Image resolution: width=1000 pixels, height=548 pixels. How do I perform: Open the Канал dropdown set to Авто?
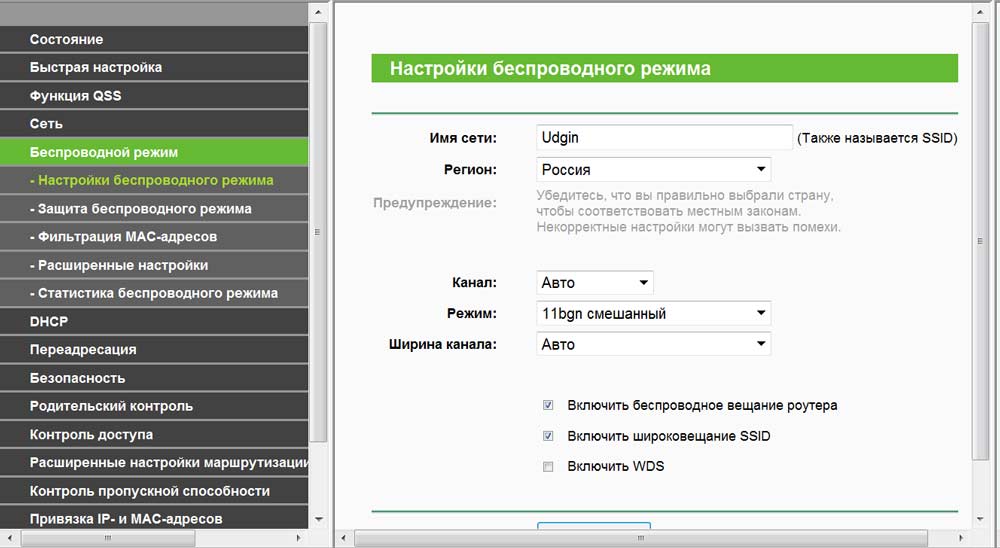pos(594,283)
